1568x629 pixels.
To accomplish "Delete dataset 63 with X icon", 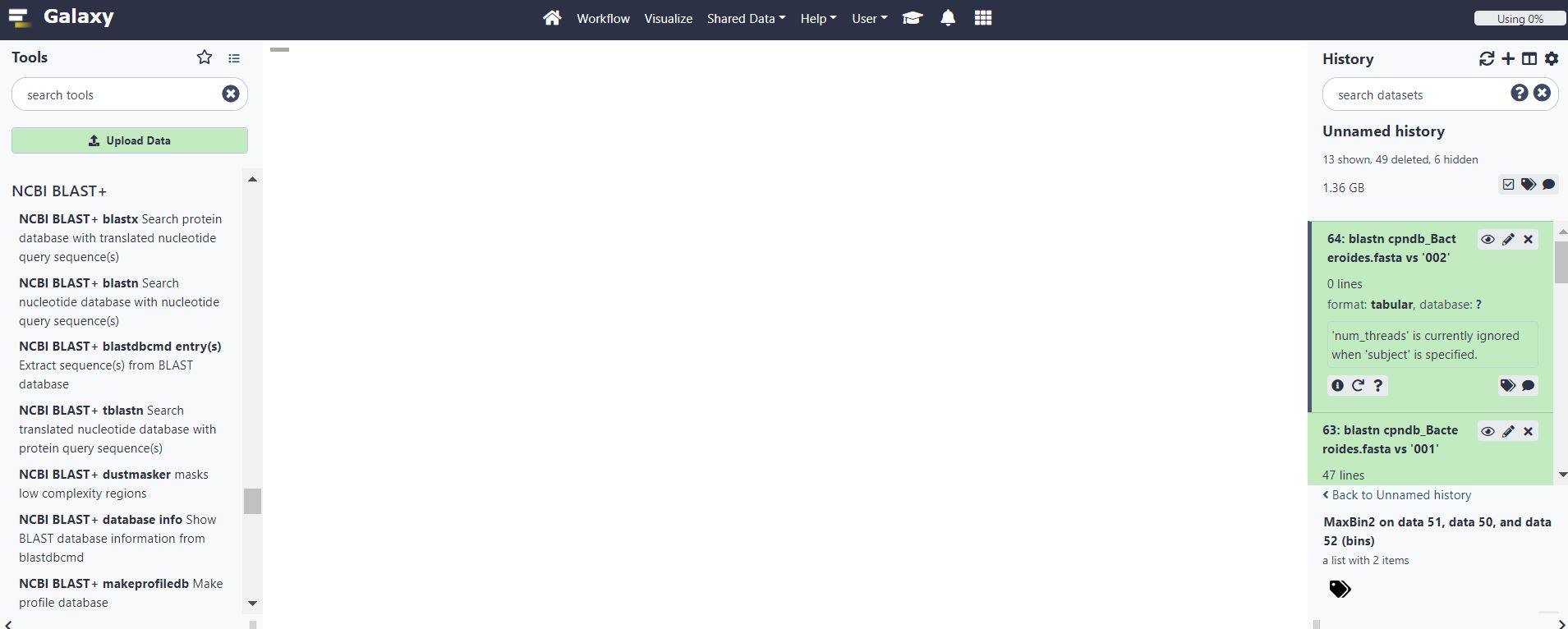I will pos(1529,432).
